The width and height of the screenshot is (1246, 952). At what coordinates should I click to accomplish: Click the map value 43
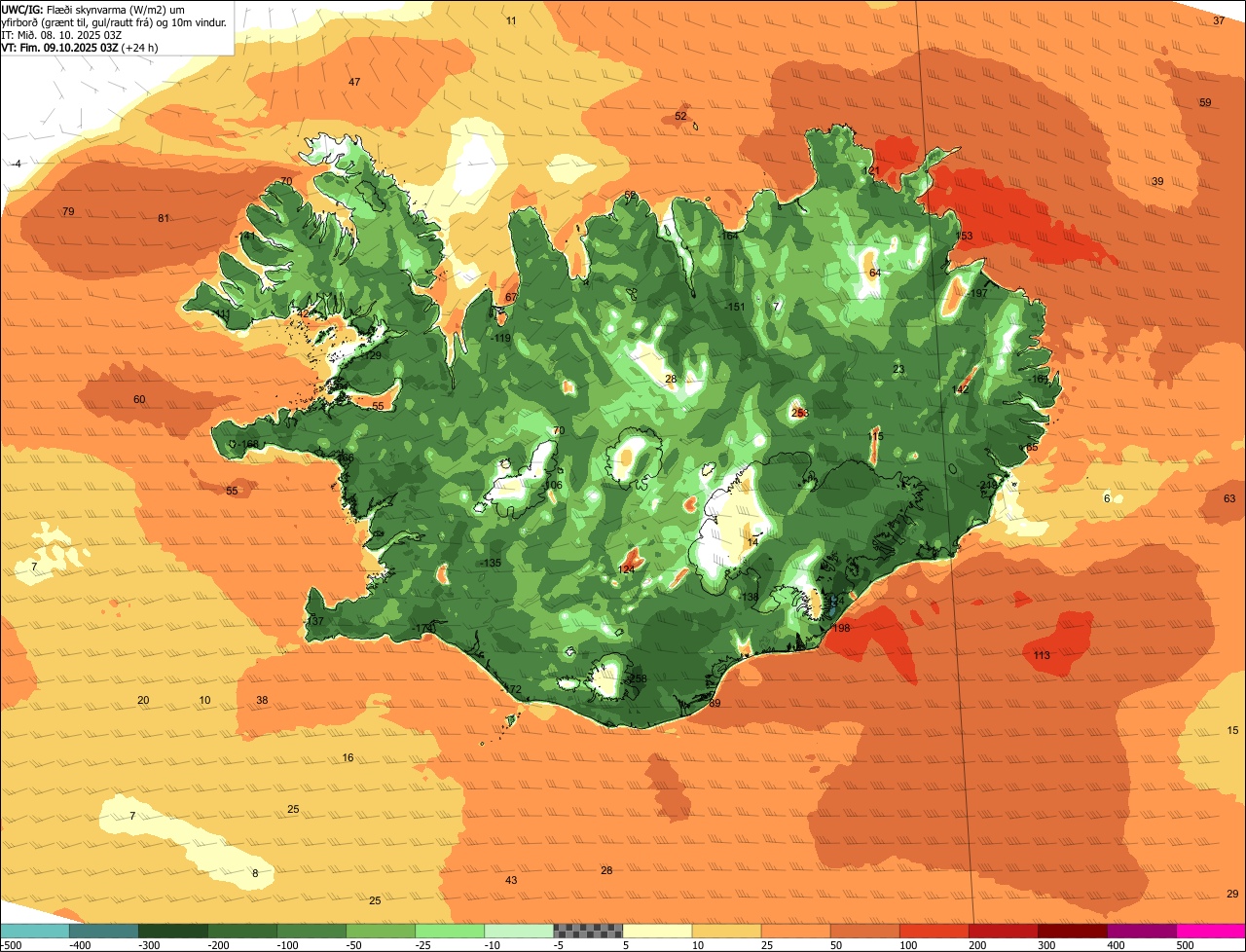(511, 880)
